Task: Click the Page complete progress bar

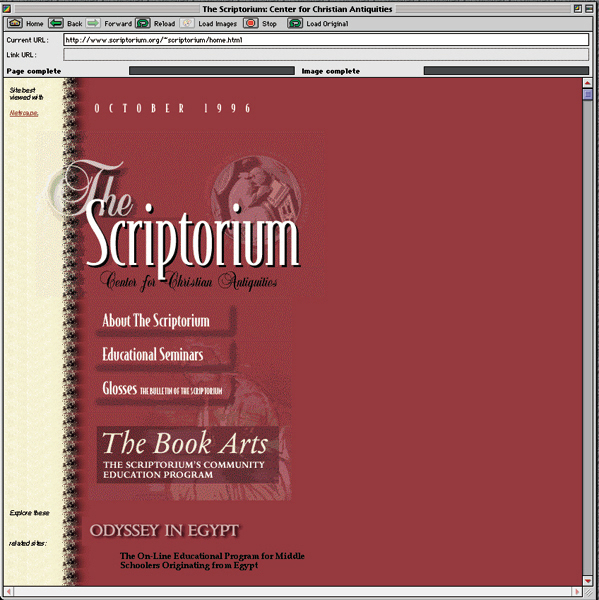Action: tap(212, 70)
